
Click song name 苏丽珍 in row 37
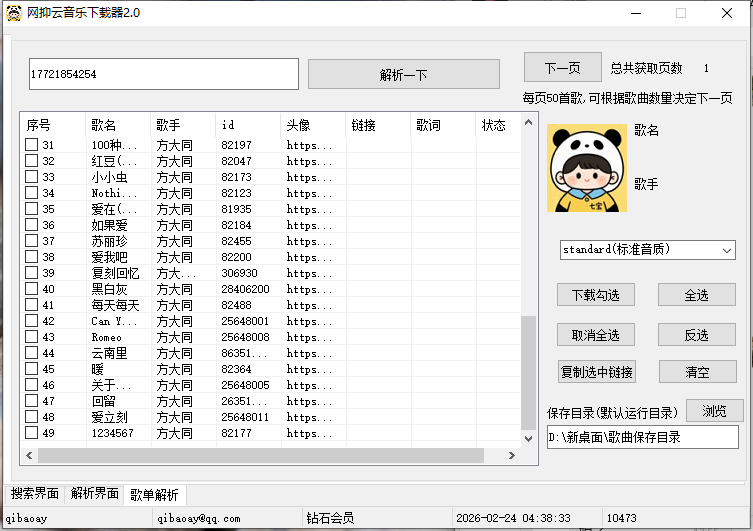[109, 241]
